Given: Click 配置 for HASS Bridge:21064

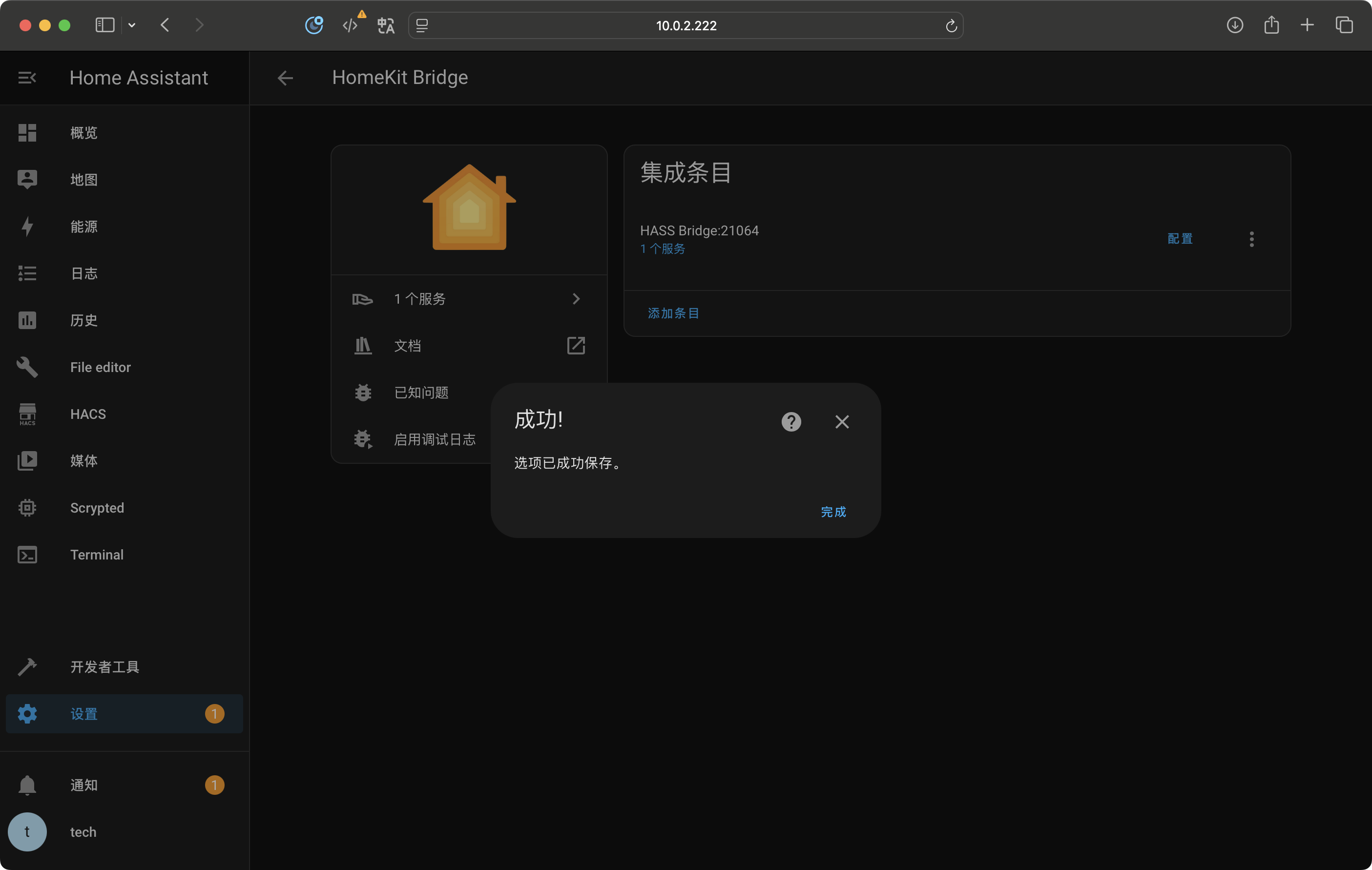Looking at the screenshot, I should (x=1180, y=239).
